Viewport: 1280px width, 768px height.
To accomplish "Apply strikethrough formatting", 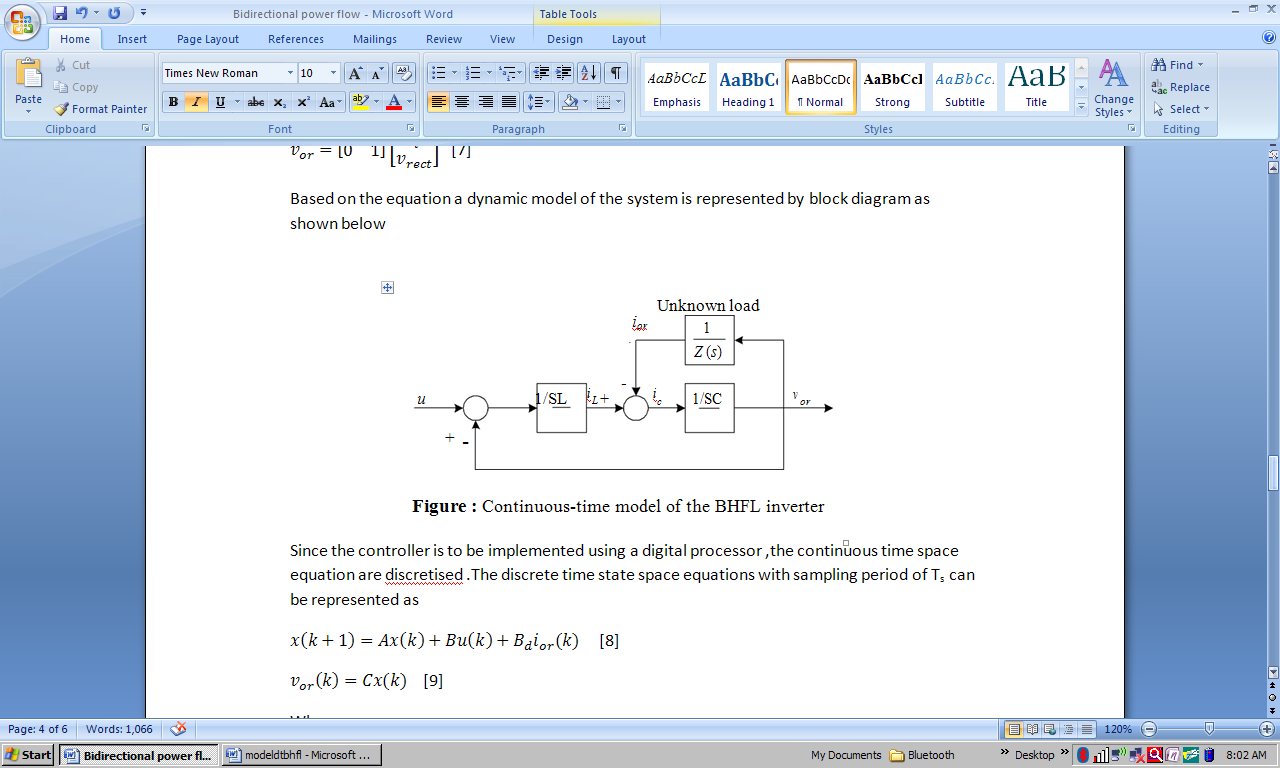I will tap(255, 102).
